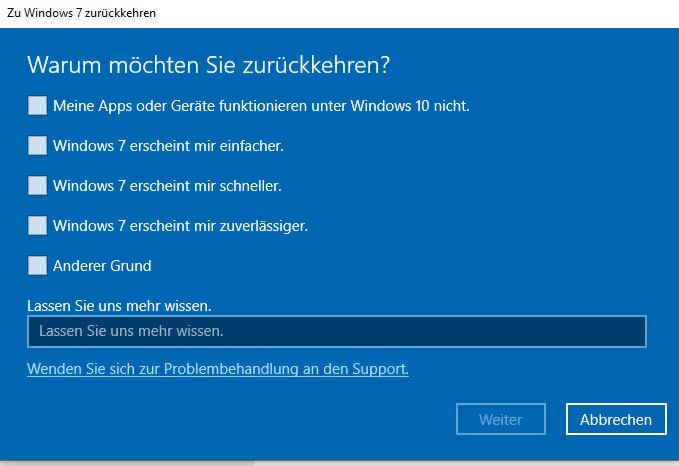Screen dimensions: 679x466
Task: Click the 'Windows 7 erscheint mir einfacher.' label text
Action: pyautogui.click(x=168, y=145)
